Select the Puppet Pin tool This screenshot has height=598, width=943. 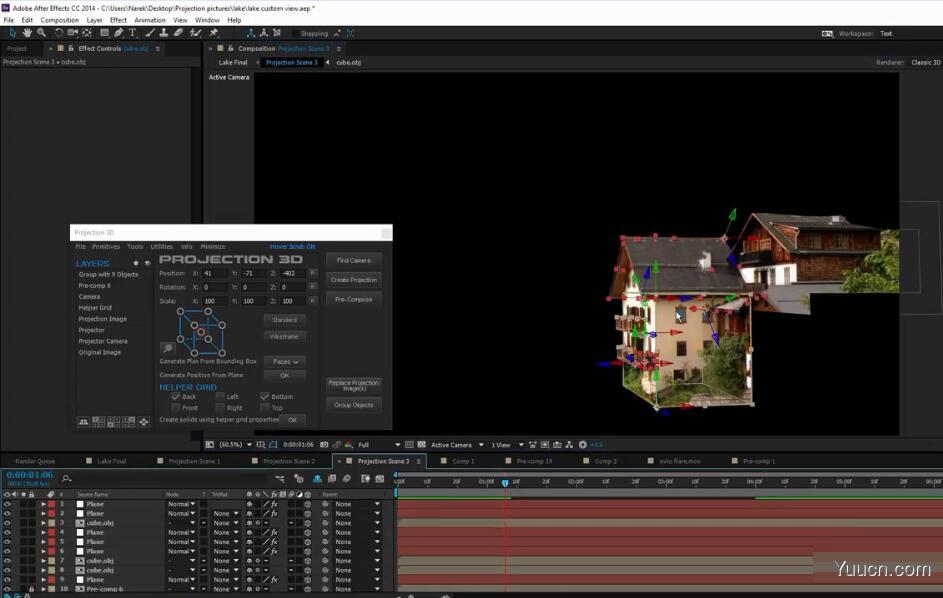click(213, 33)
